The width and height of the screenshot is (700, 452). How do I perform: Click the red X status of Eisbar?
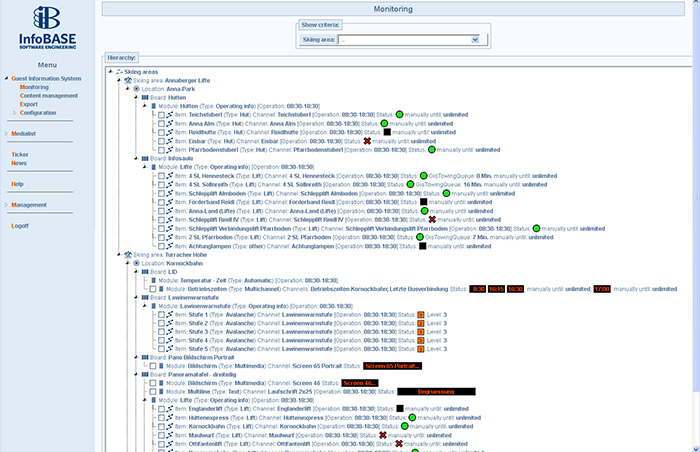(367, 141)
